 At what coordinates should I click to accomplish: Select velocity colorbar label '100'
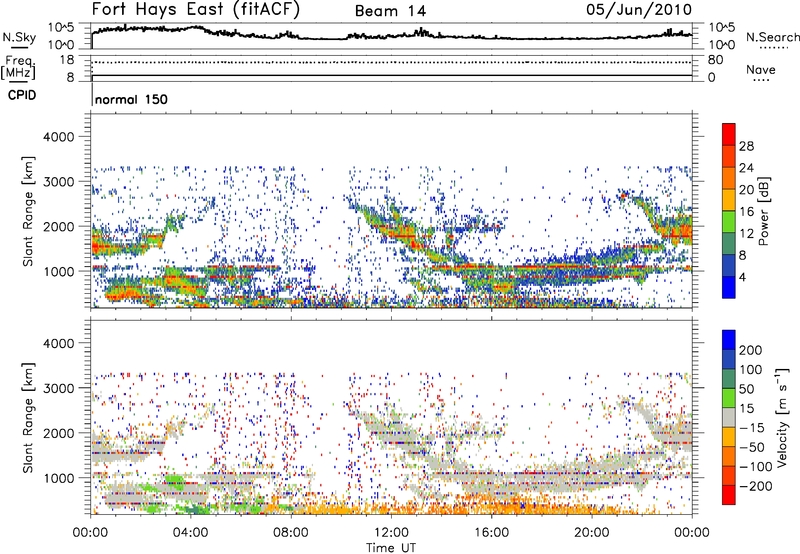pyautogui.click(x=751, y=370)
